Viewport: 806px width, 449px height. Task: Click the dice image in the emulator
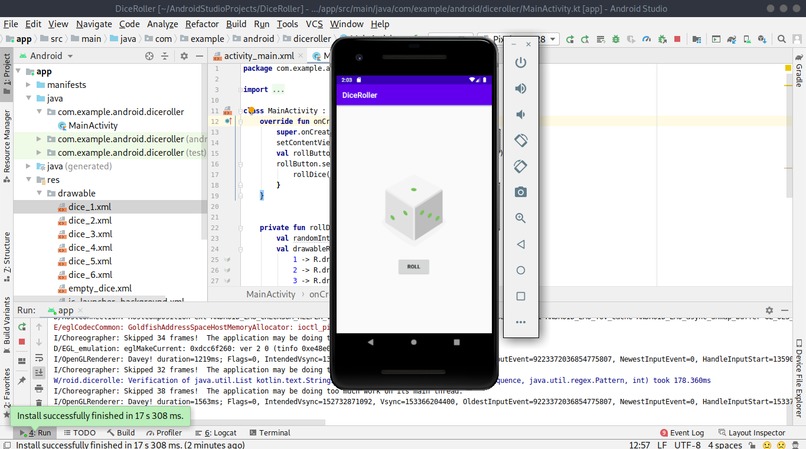tap(414, 208)
